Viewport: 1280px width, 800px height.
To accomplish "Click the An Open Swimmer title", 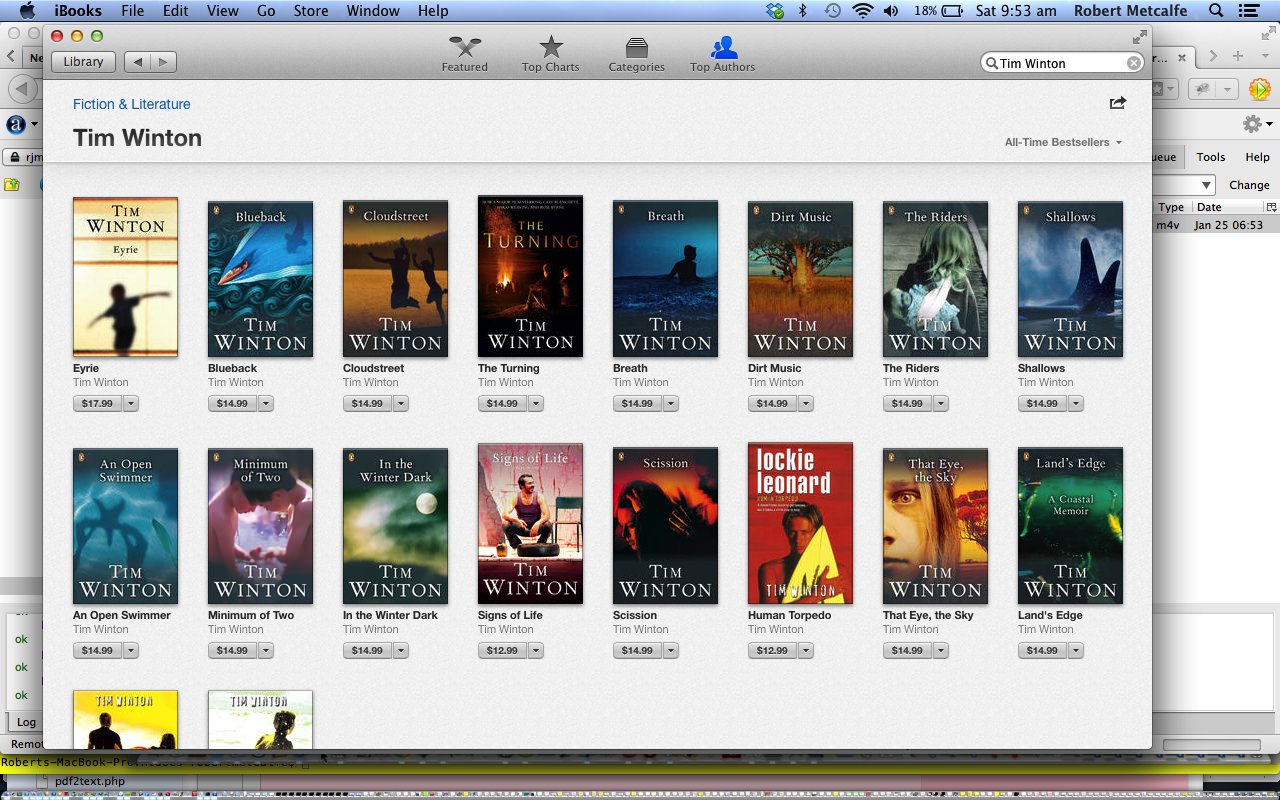I will 122,616.
